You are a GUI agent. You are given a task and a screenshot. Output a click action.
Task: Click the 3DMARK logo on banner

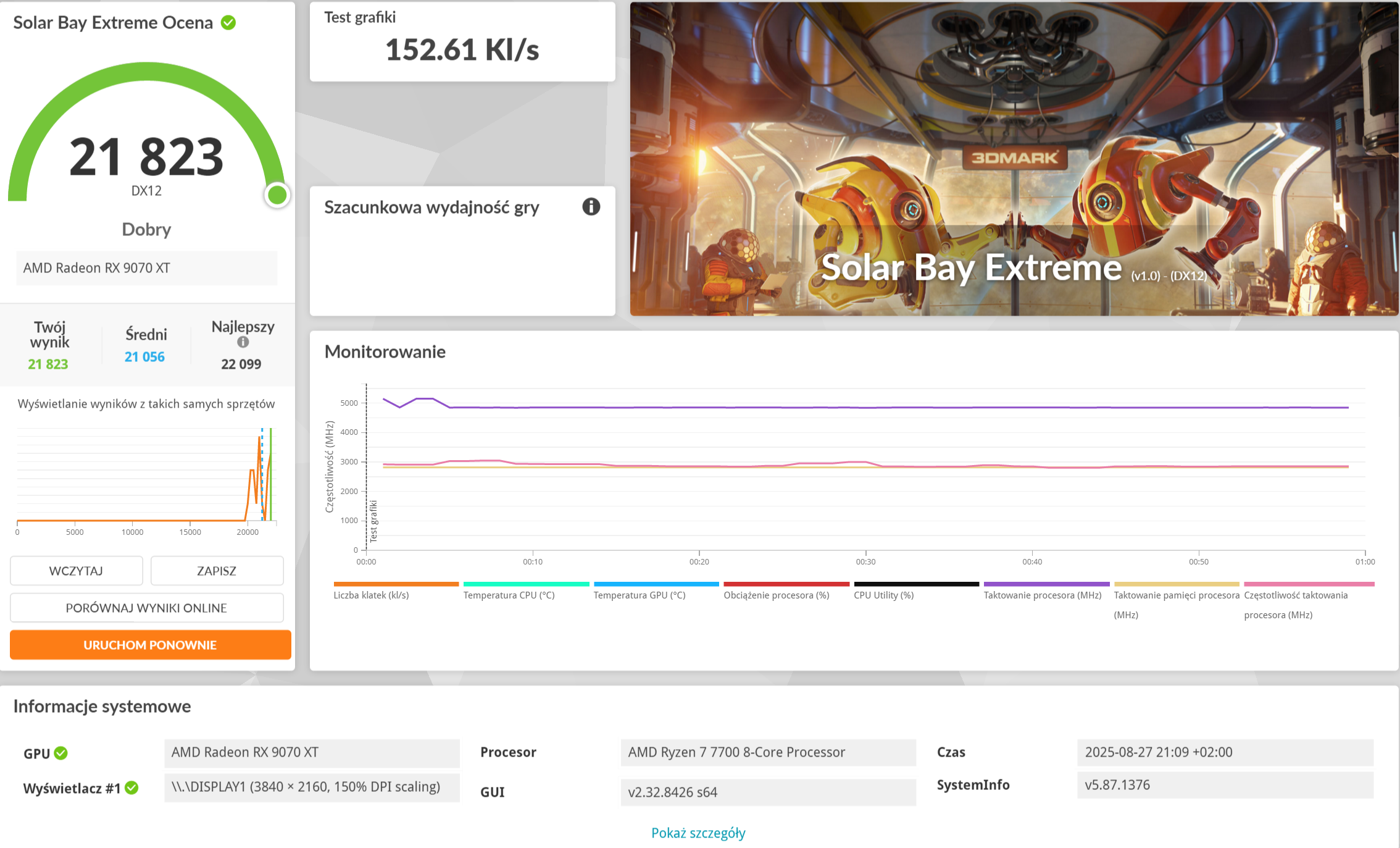[1014, 158]
